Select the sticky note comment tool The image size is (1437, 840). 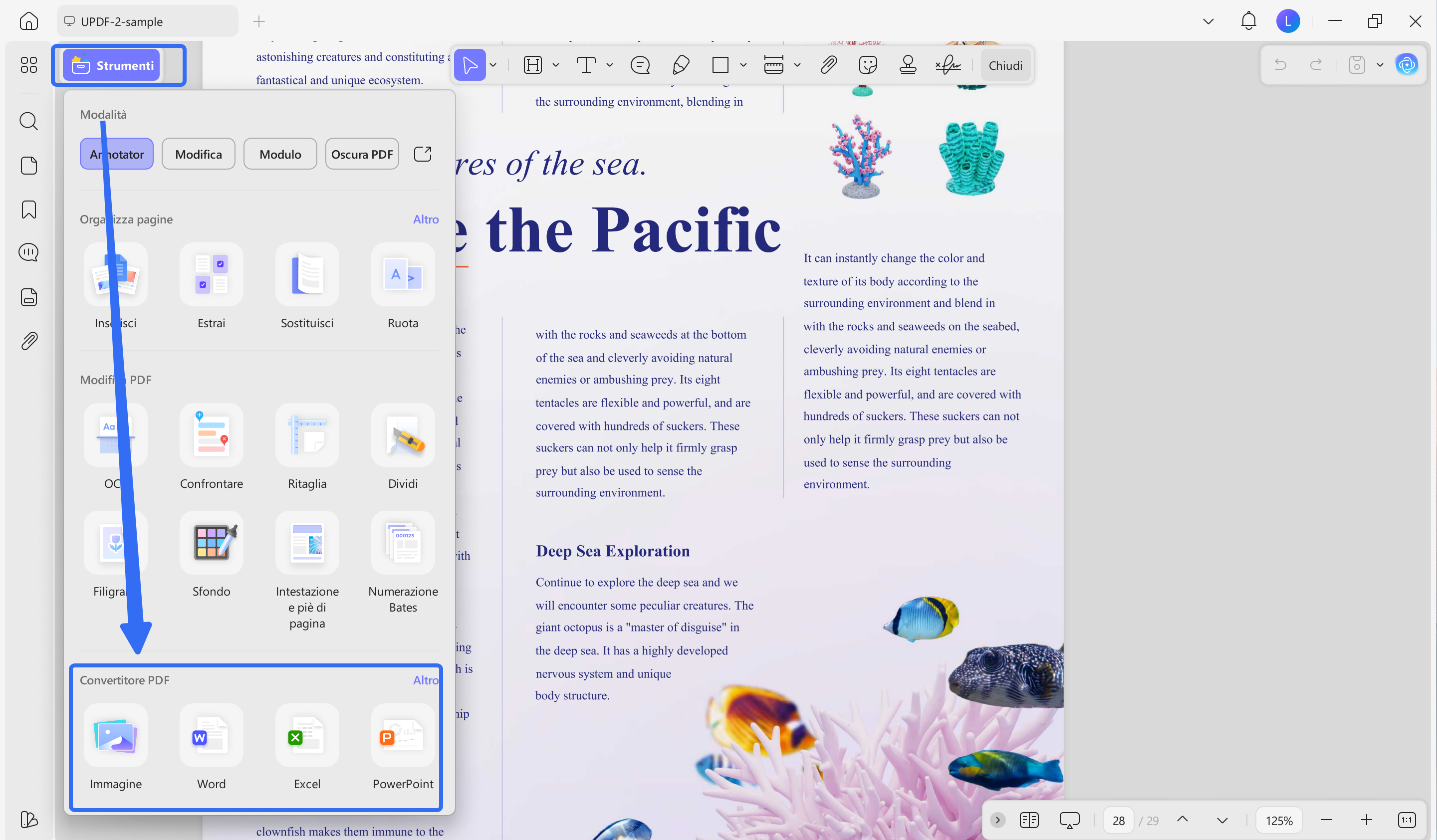tap(640, 65)
